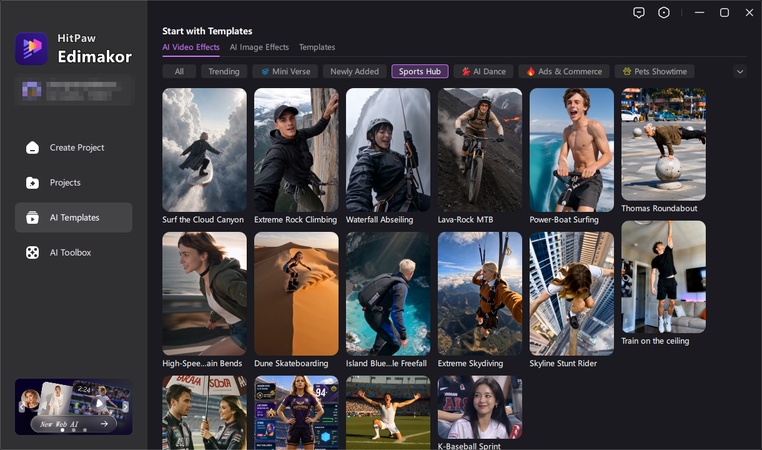762x450 pixels.
Task: Open the Surf the Cloud Canyon template
Action: click(205, 150)
